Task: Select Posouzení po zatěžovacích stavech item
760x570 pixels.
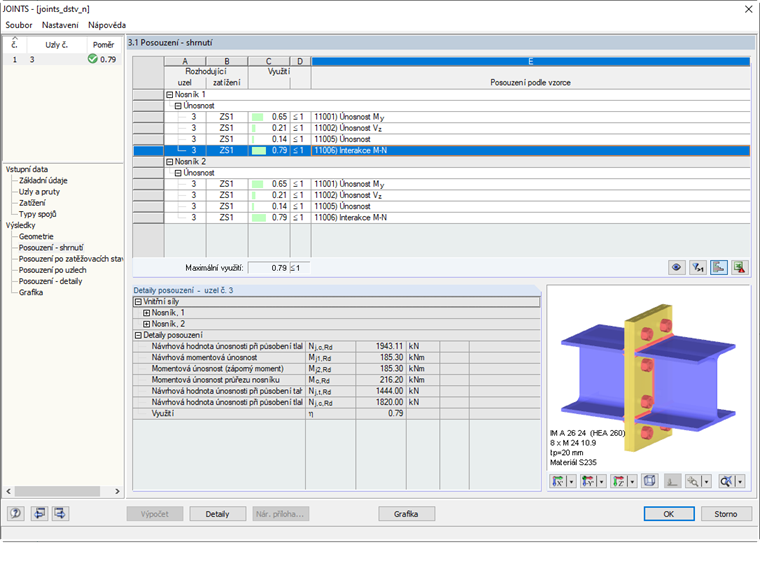Action: click(71, 259)
